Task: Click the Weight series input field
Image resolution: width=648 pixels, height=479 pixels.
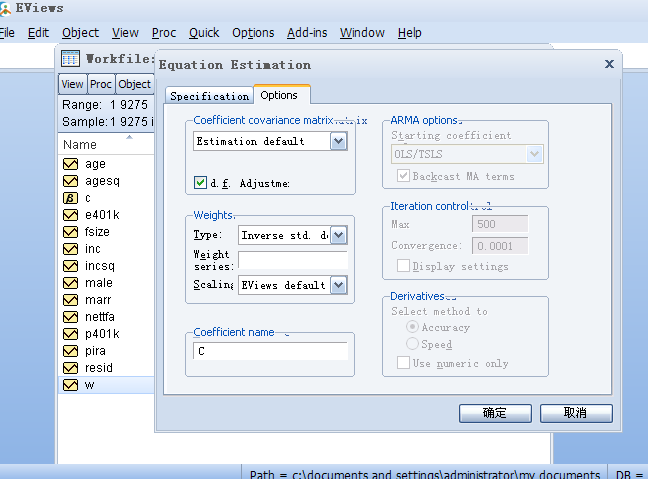Action: coord(293,260)
